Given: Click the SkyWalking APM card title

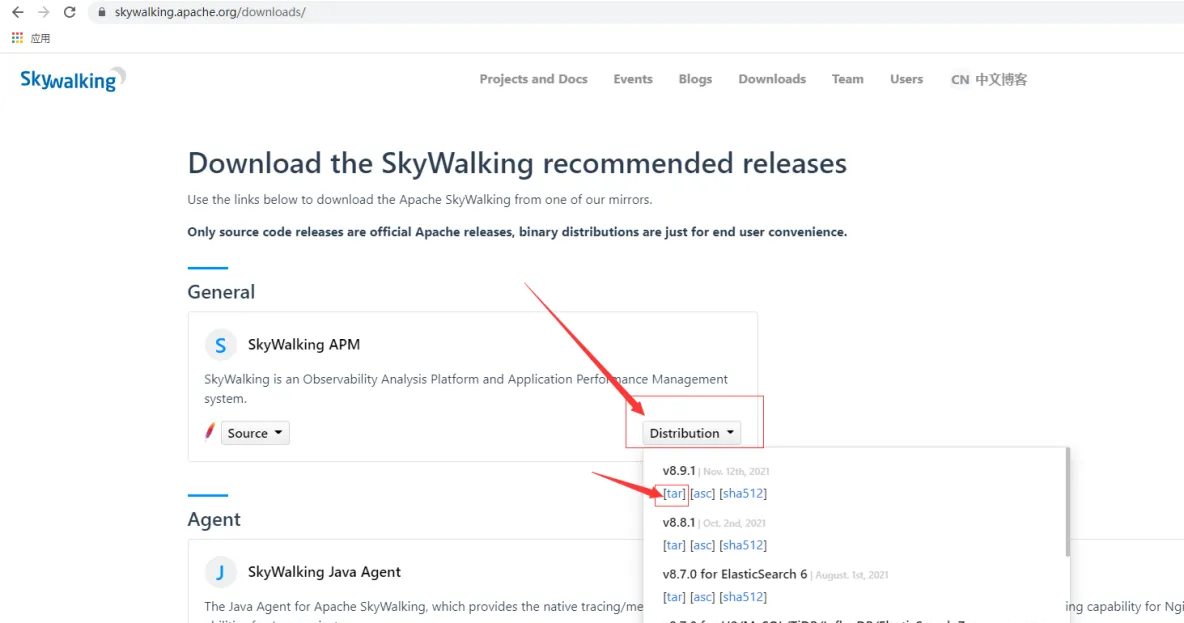Looking at the screenshot, I should pyautogui.click(x=304, y=344).
